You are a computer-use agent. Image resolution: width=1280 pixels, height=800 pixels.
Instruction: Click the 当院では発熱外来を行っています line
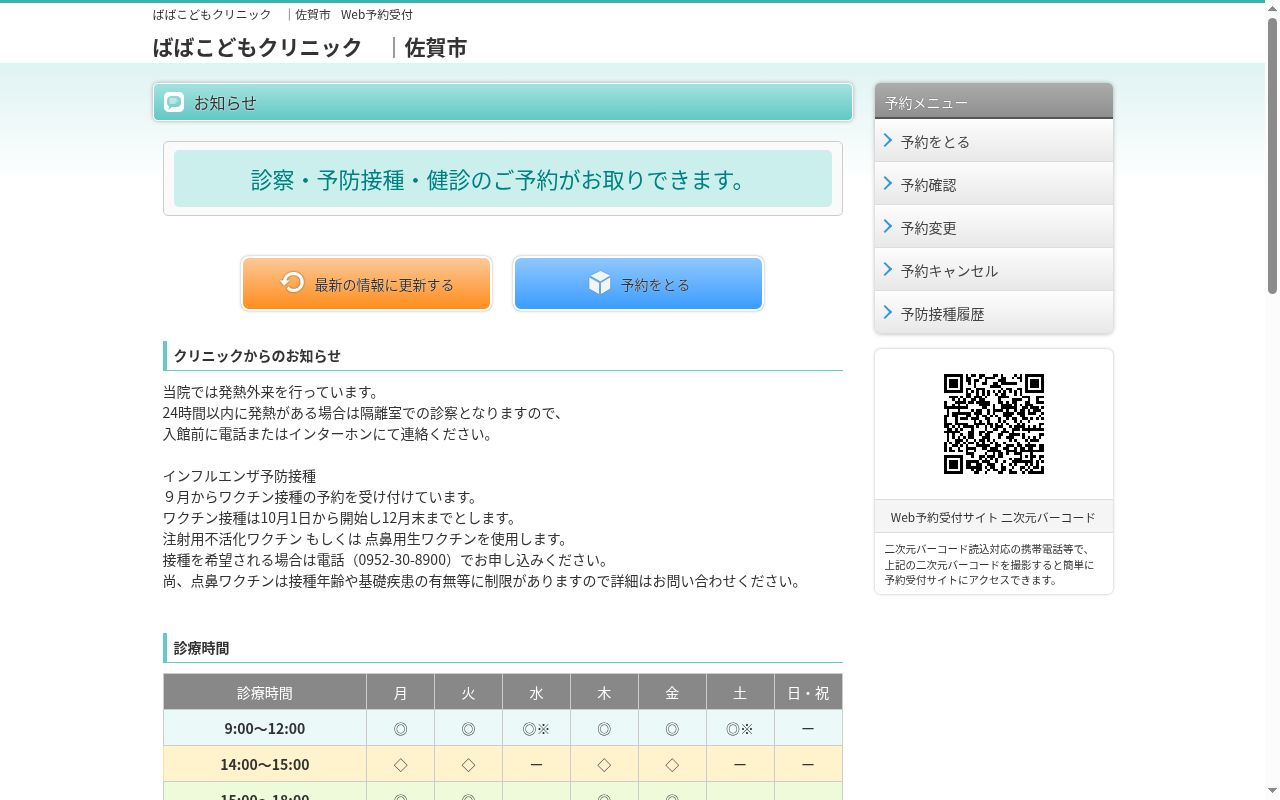(272, 392)
